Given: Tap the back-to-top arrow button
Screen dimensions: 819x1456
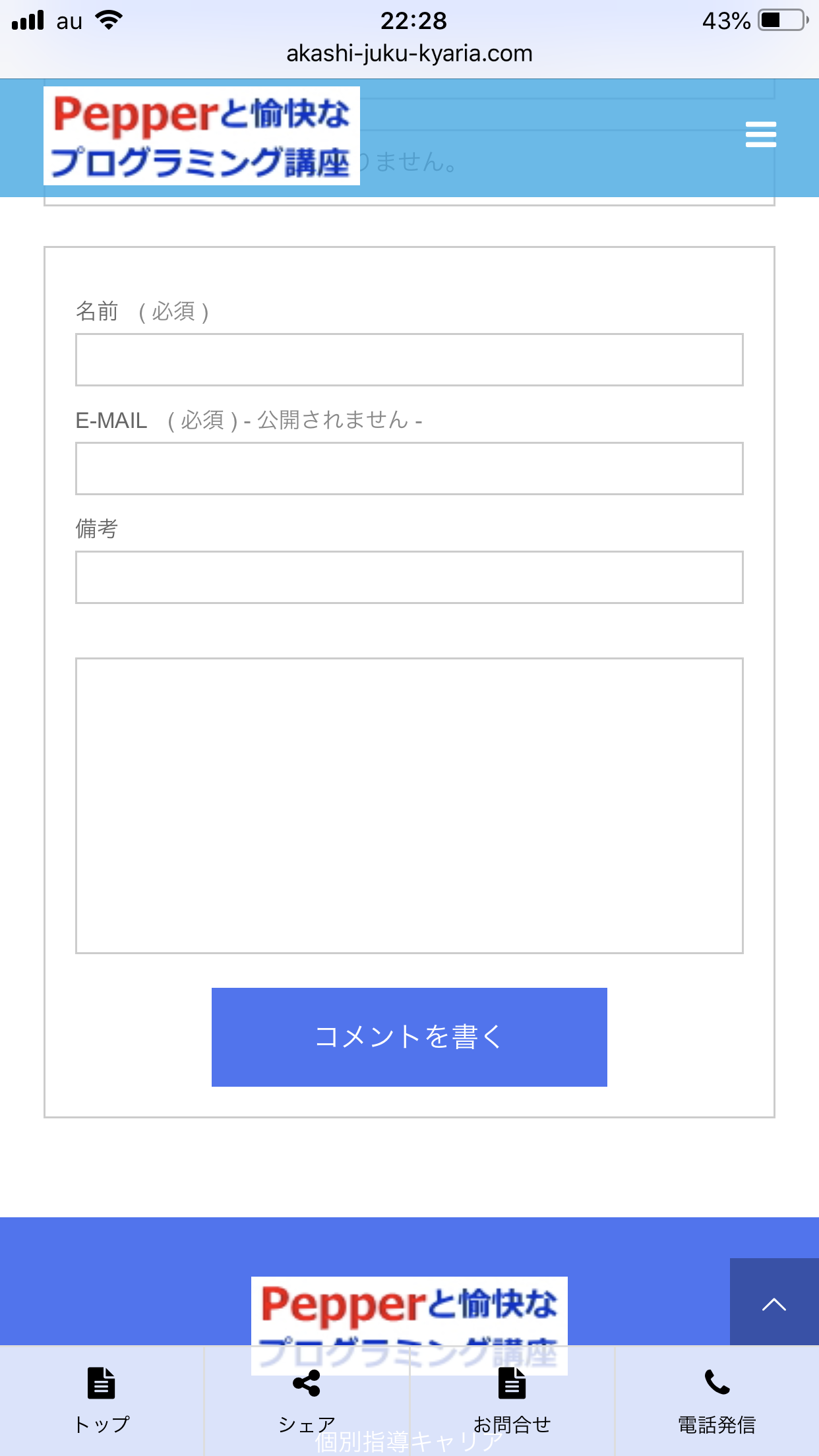Looking at the screenshot, I should pyautogui.click(x=774, y=1302).
